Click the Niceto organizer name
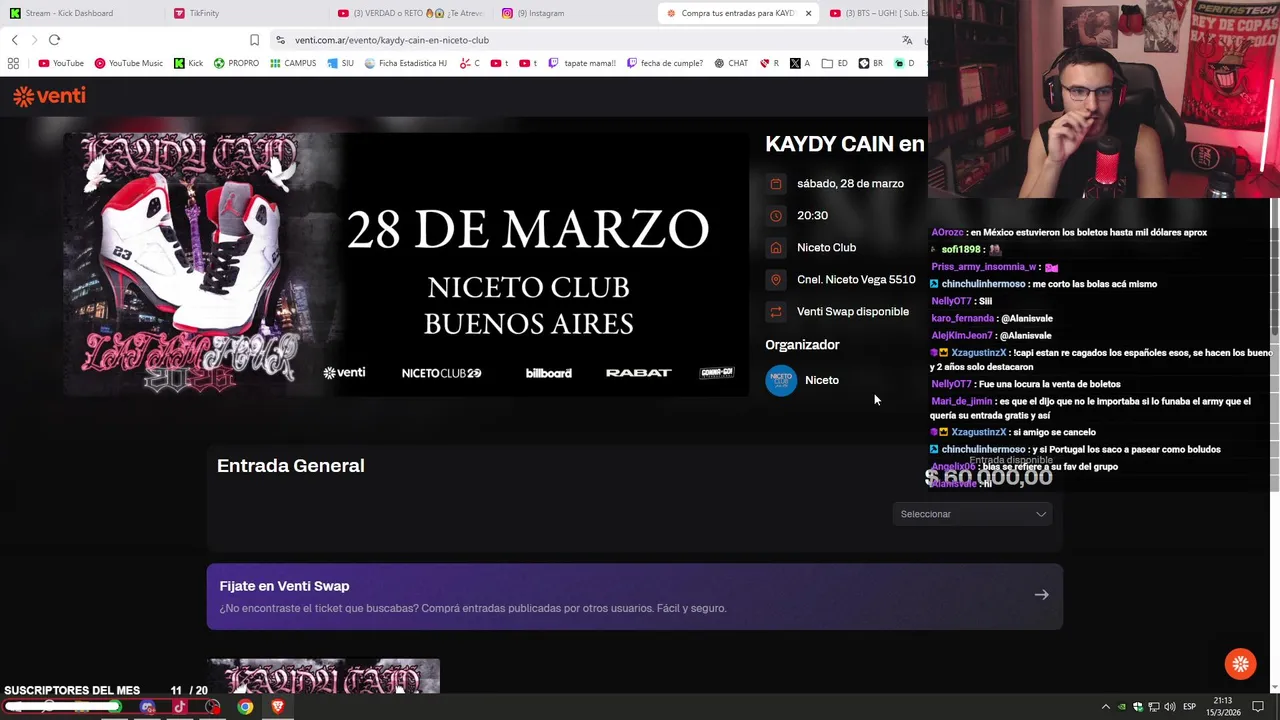The height and width of the screenshot is (720, 1280). click(x=822, y=380)
